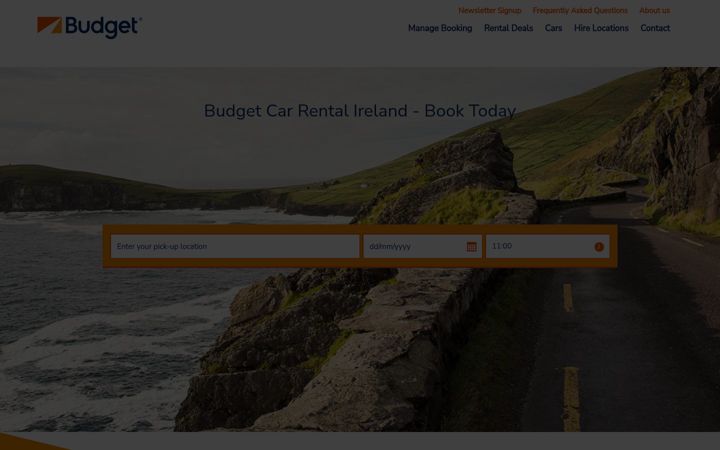Focus the pick-up location input field
The width and height of the screenshot is (720, 450).
pos(235,246)
